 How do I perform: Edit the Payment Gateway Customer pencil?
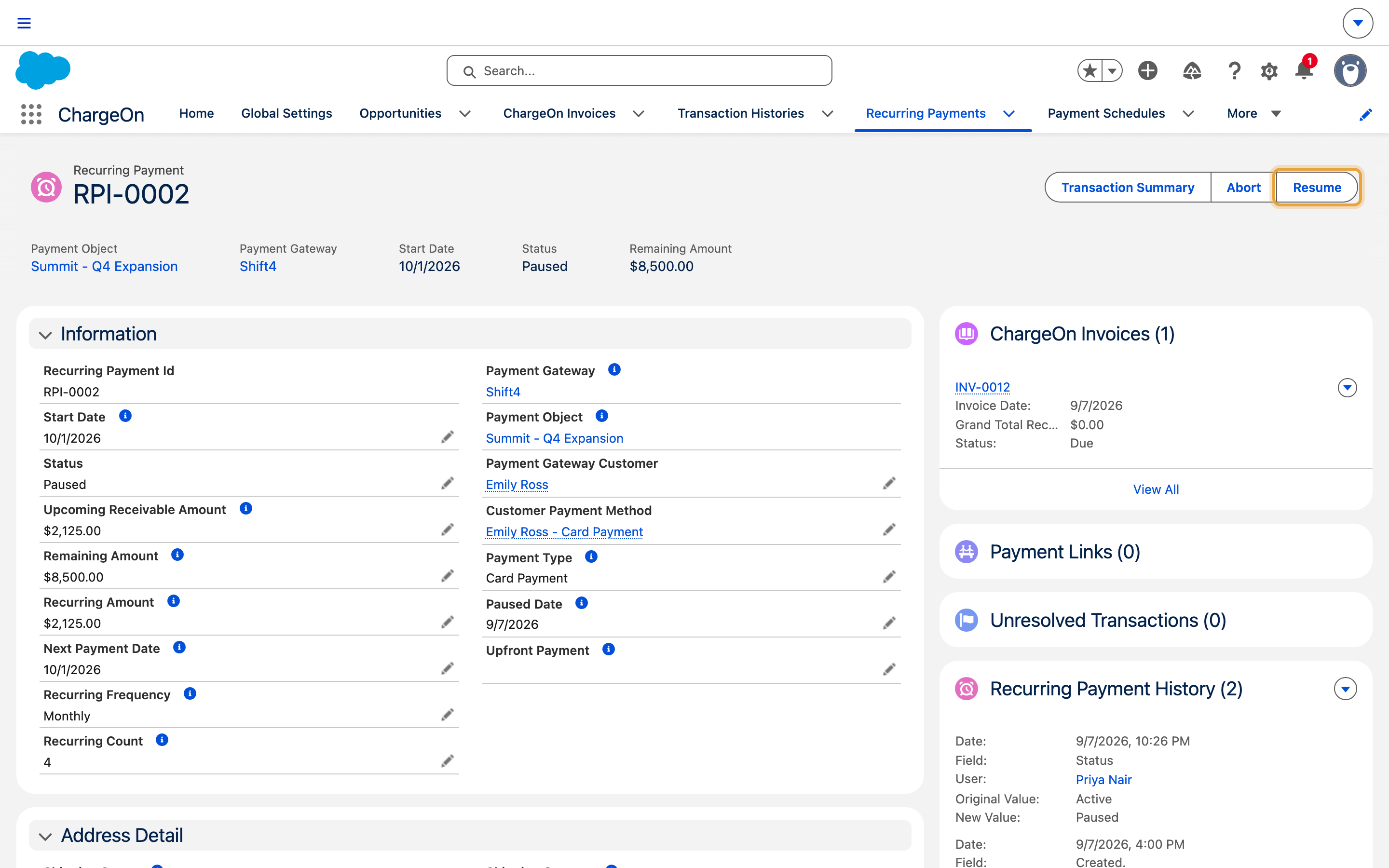click(889, 484)
